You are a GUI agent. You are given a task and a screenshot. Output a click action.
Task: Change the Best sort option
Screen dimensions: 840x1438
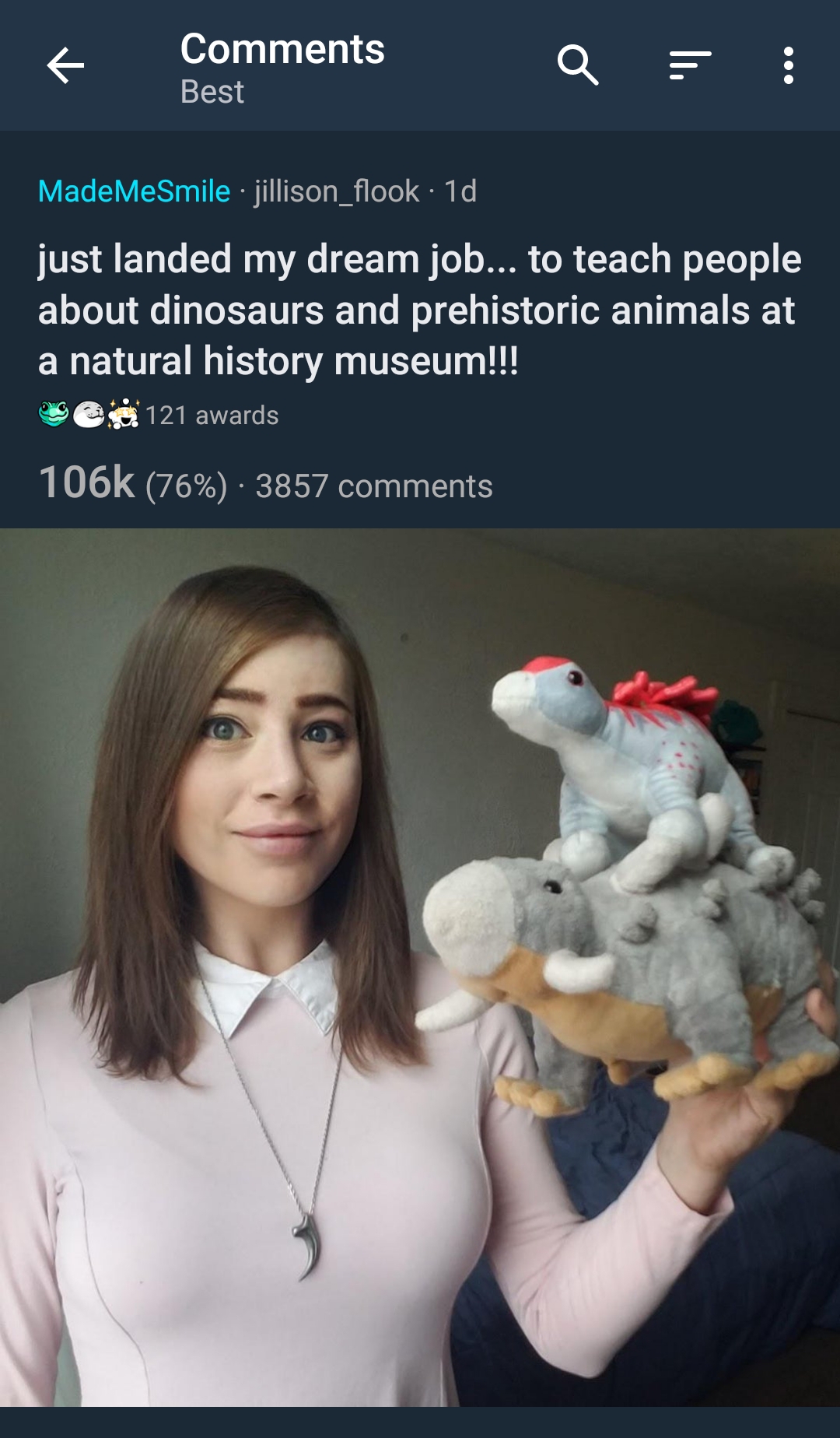212,92
